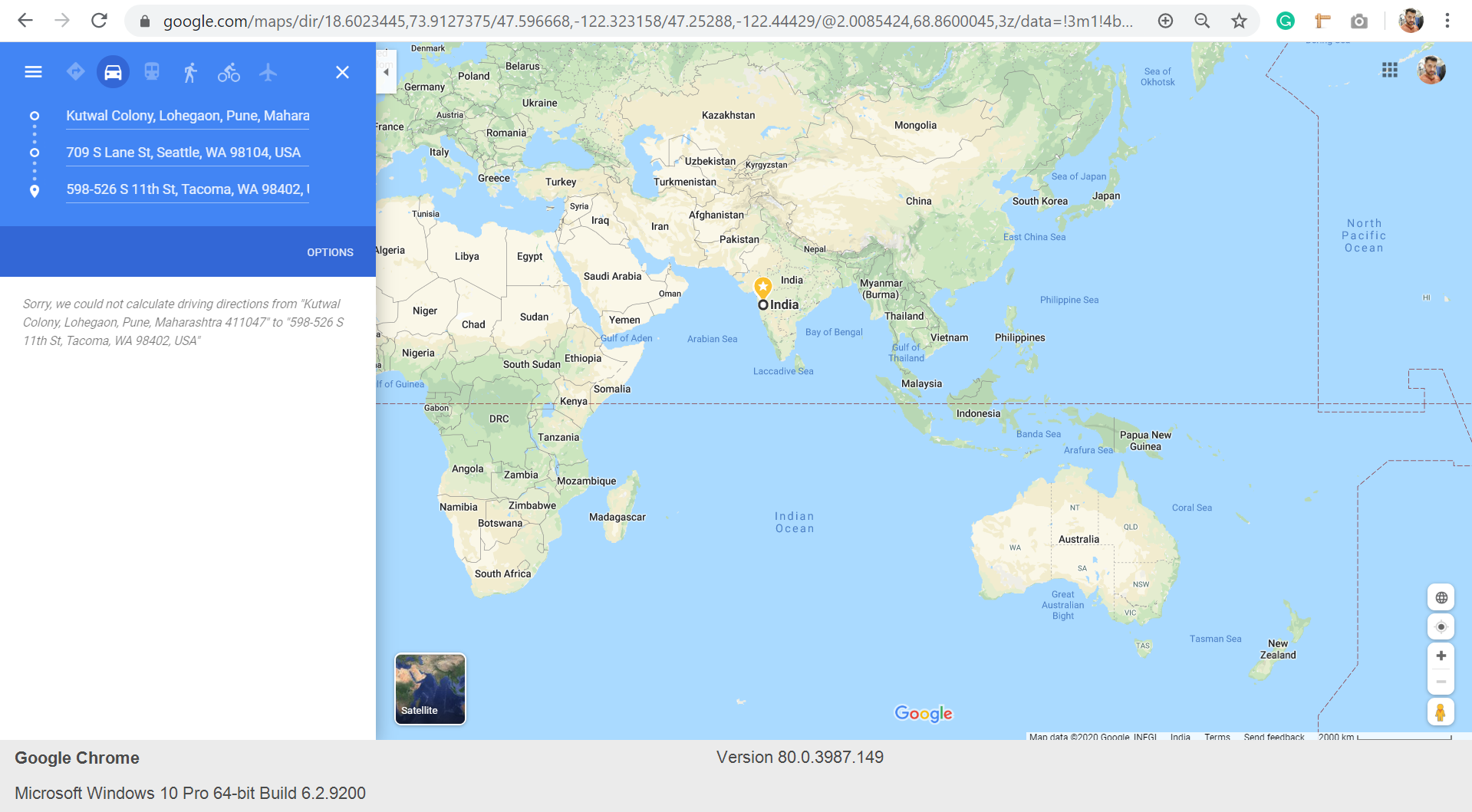Screen dimensions: 1472x812
Task: Select cycling travel mode
Action: [229, 72]
